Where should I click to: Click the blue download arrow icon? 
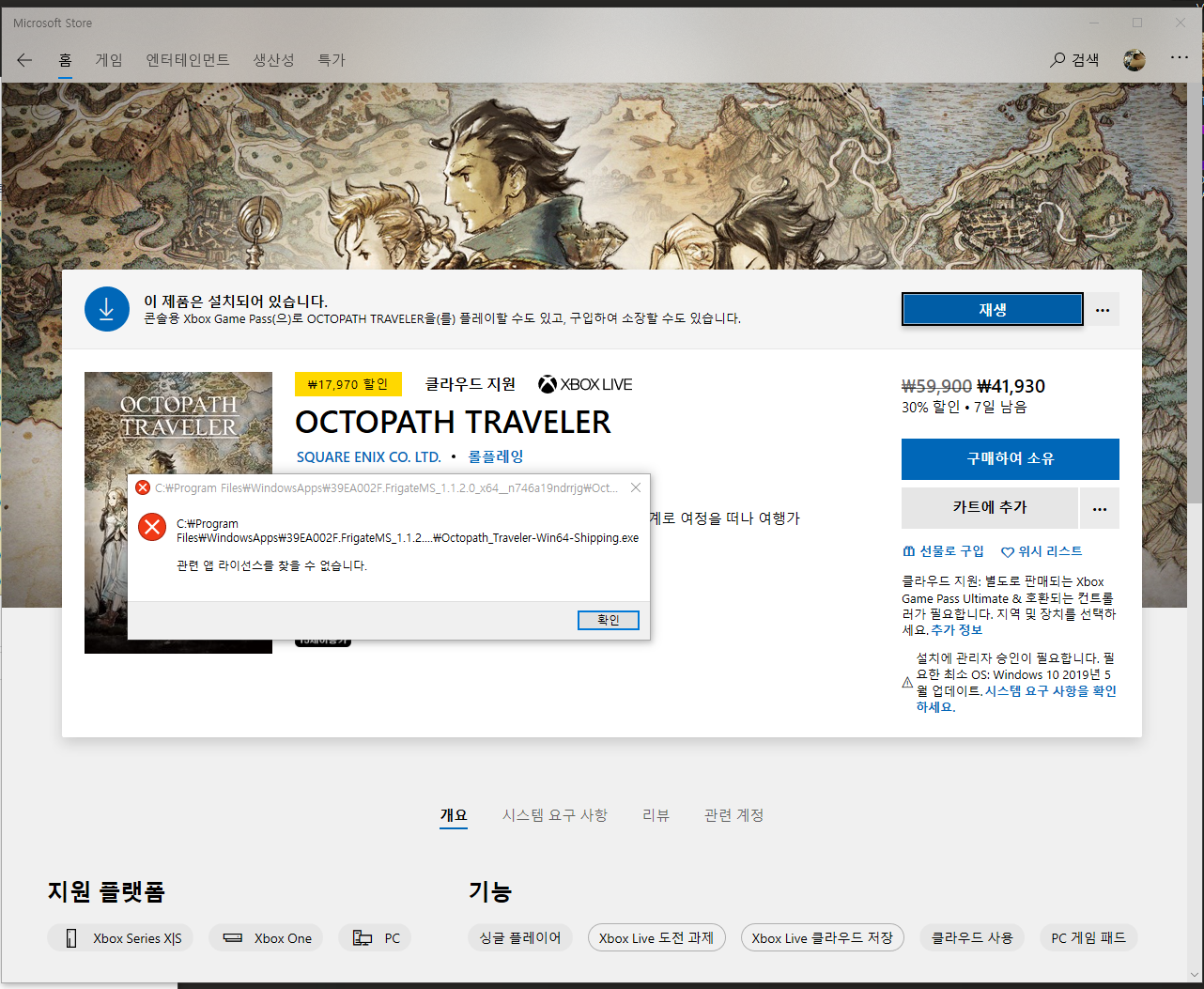coord(107,309)
